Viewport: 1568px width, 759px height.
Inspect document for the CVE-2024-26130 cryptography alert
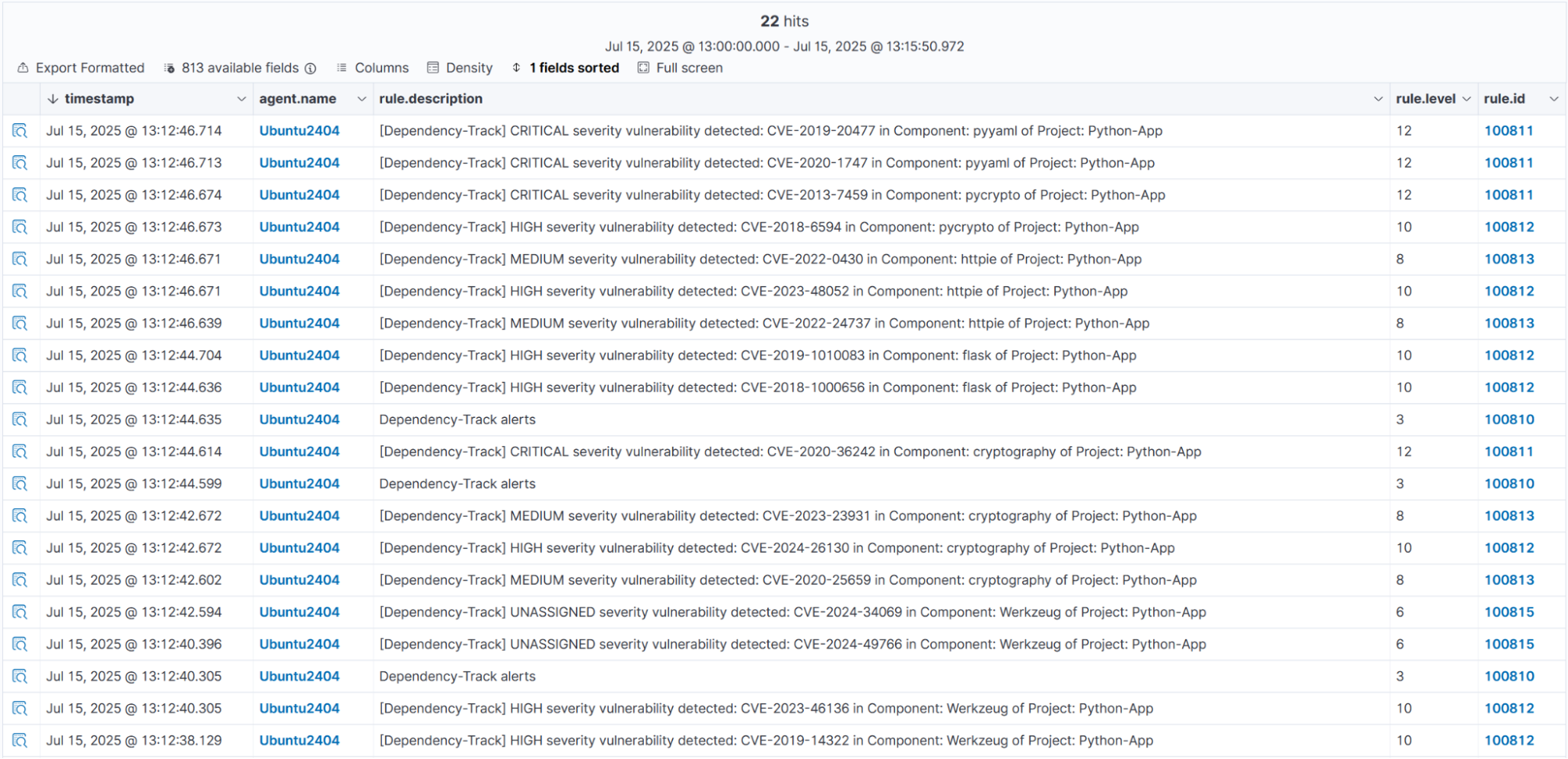point(20,549)
